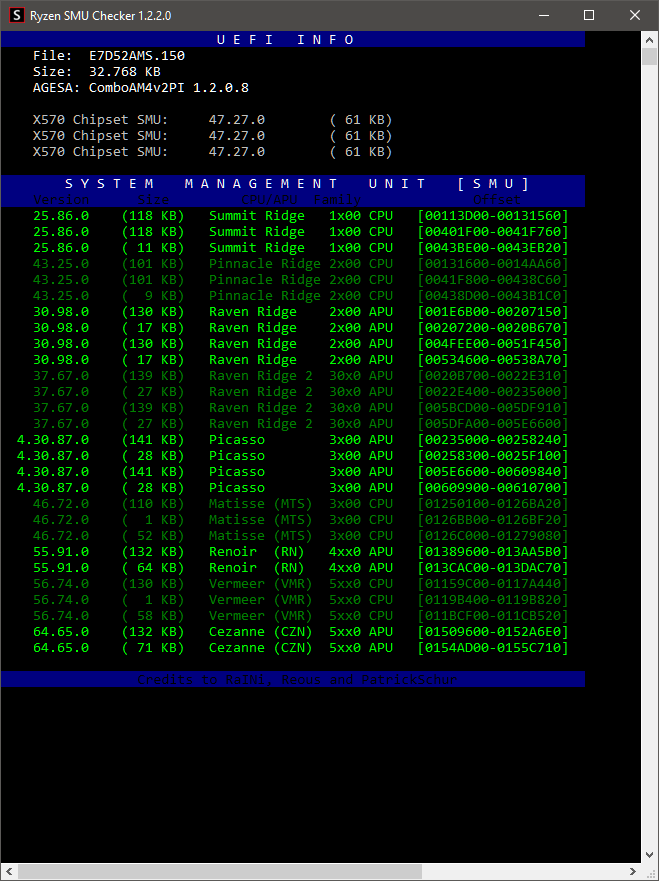This screenshot has height=881, width=659.
Task: Click offset [0022E400-00235000]
Action: [x=493, y=392]
